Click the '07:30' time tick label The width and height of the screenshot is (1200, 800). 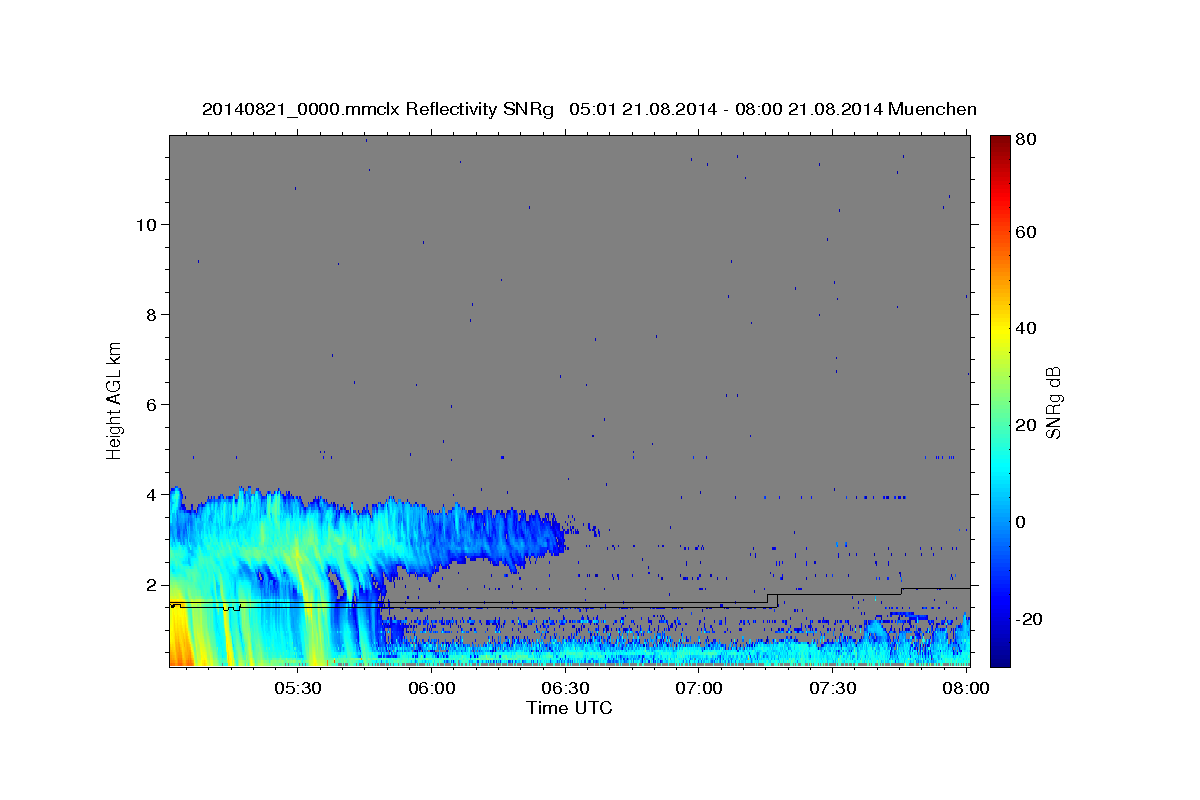pos(833,688)
